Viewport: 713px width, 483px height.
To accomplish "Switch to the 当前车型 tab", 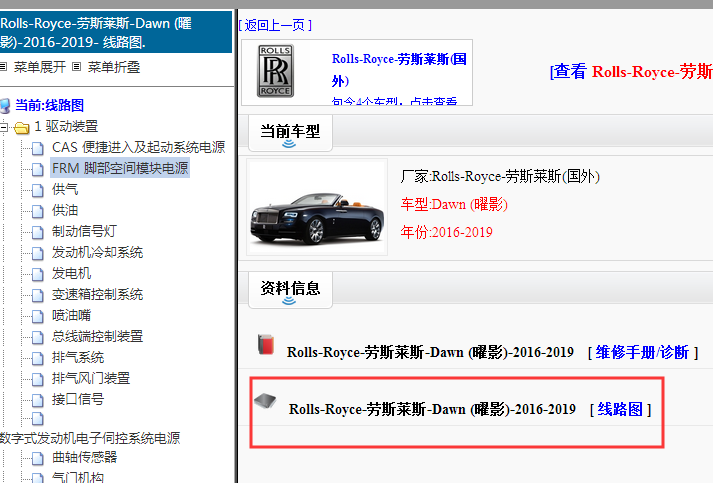I will tap(290, 132).
